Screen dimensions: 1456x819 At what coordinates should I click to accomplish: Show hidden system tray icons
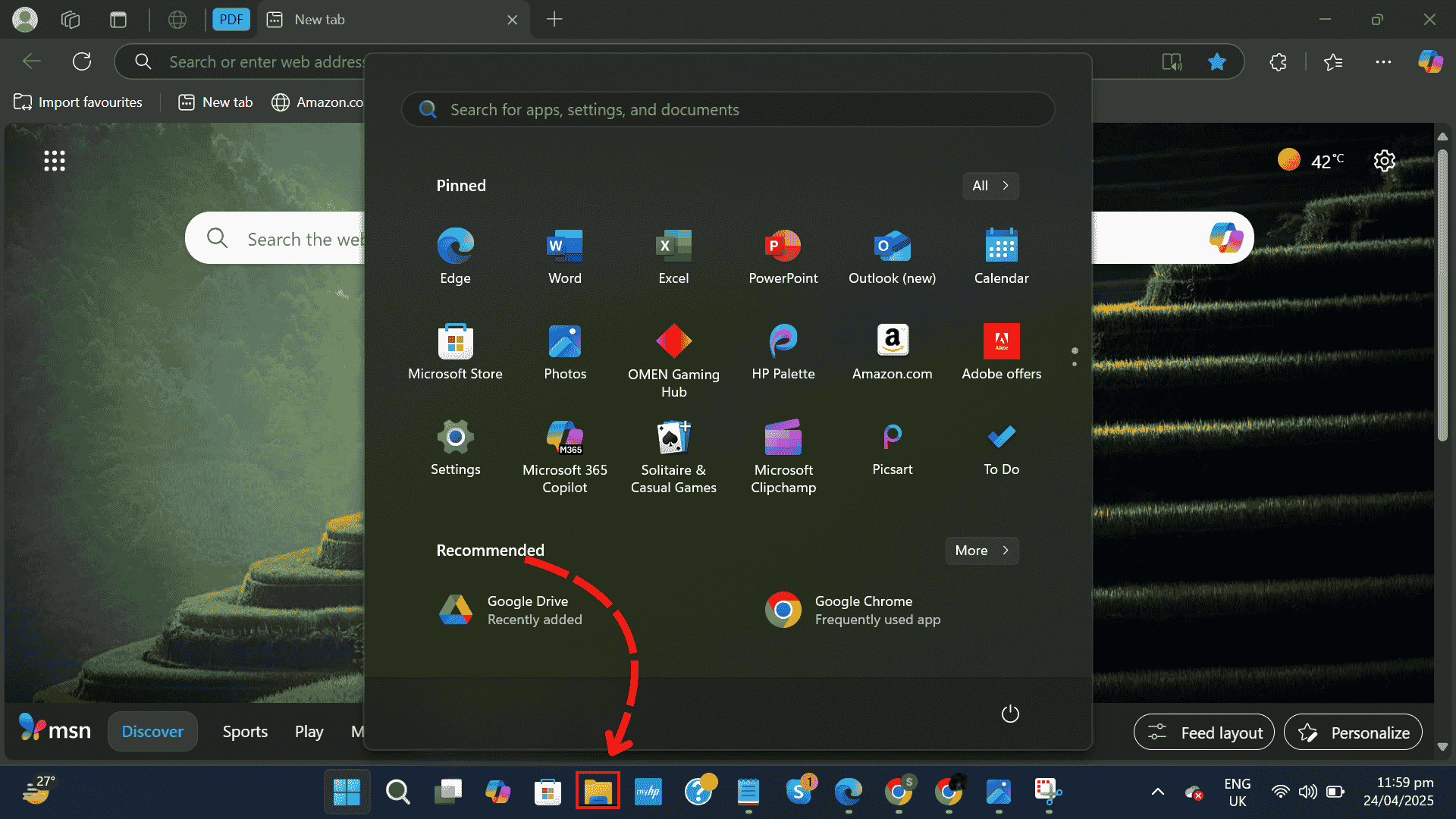click(x=1157, y=792)
